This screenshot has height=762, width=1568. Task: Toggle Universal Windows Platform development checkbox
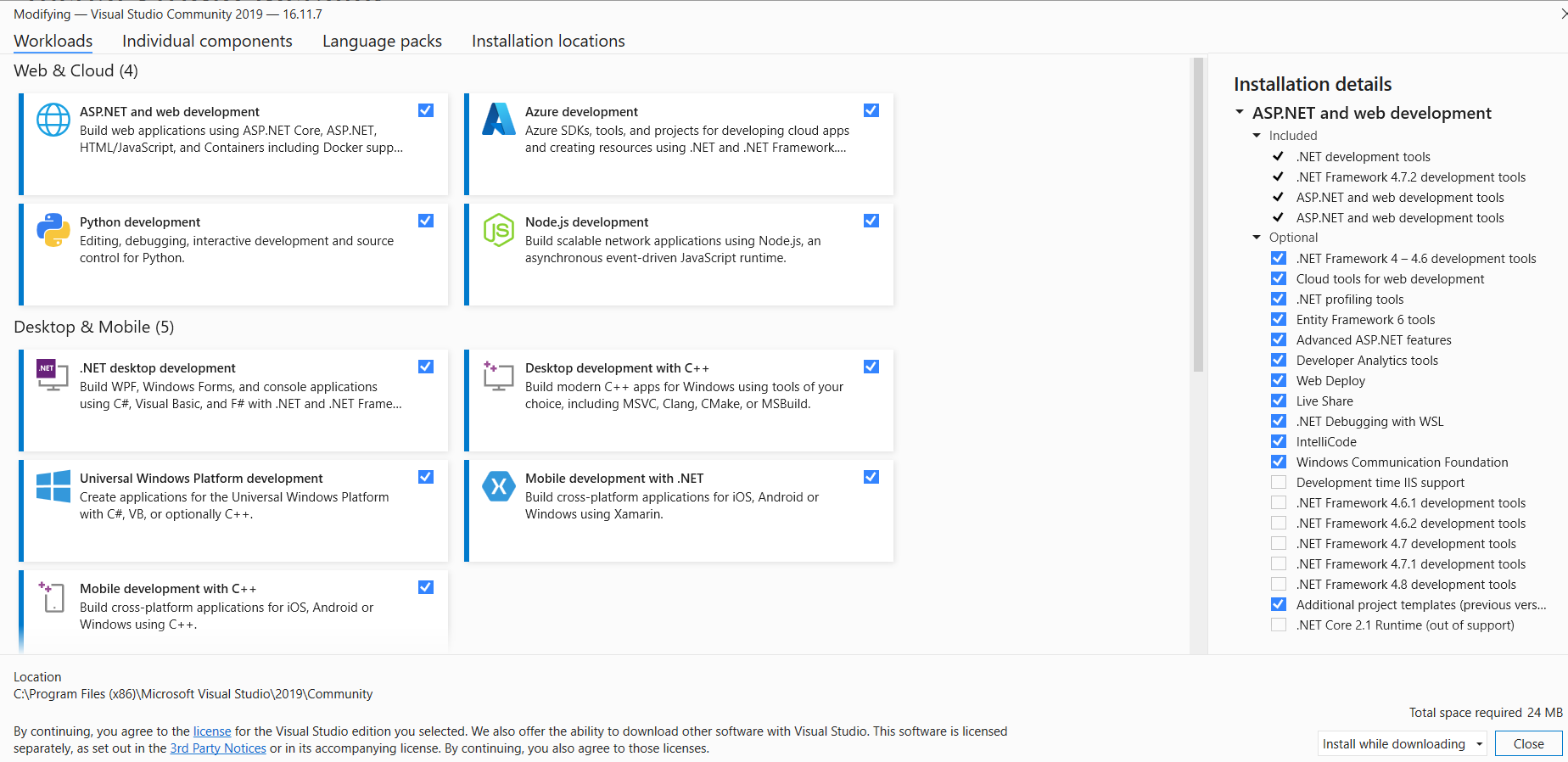(x=426, y=477)
